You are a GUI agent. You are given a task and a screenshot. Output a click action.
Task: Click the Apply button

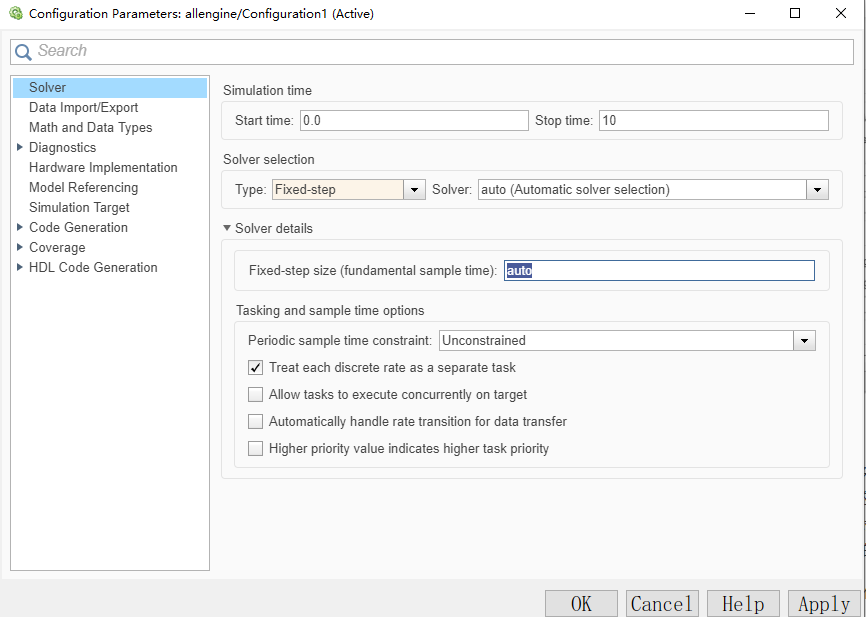(824, 604)
